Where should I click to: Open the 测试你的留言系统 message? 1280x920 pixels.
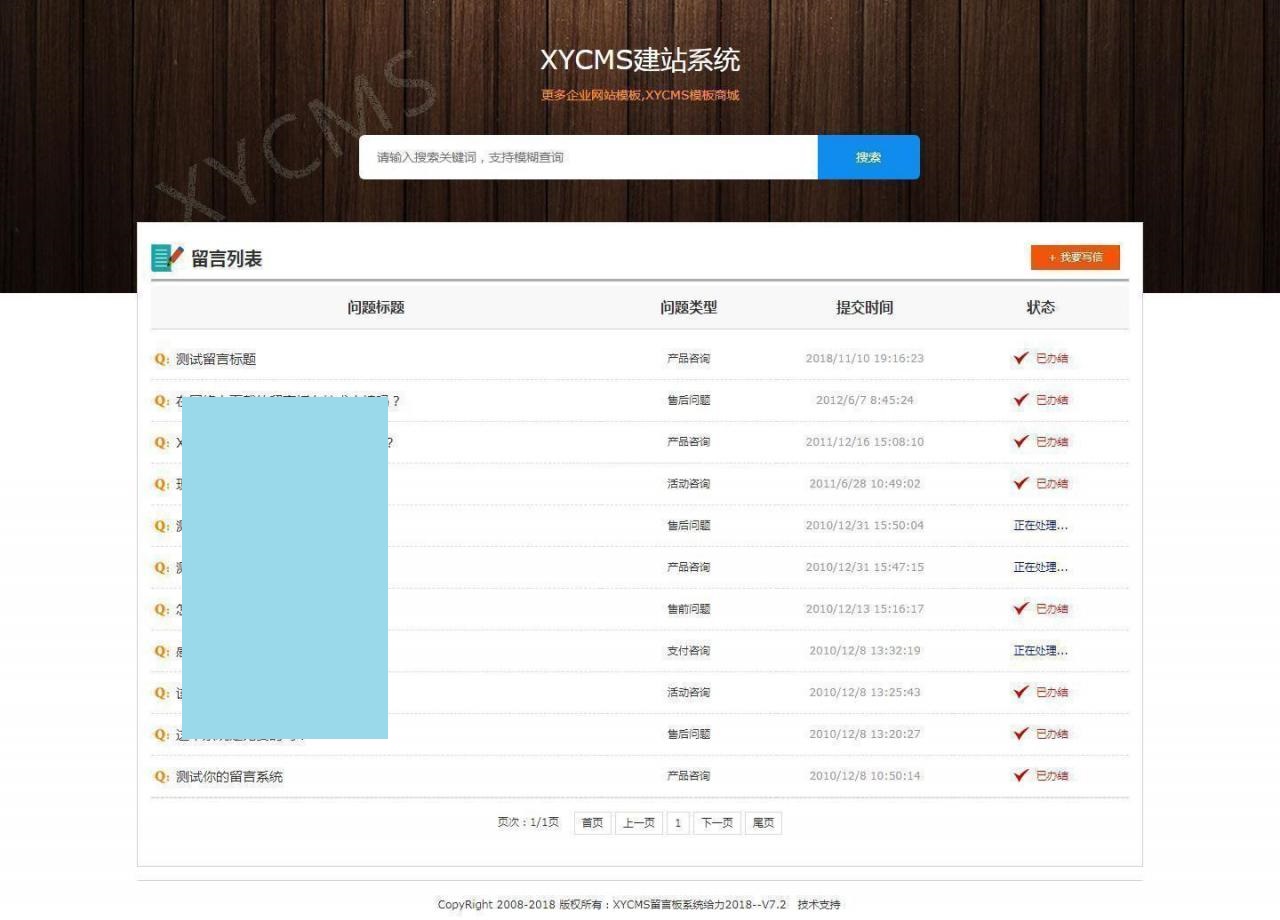pos(229,777)
